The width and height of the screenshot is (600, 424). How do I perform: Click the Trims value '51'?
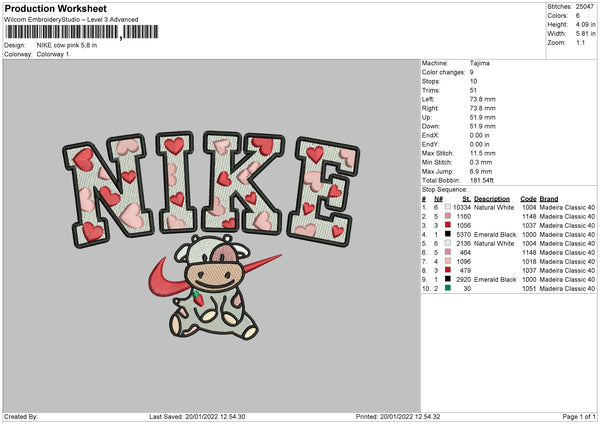pyautogui.click(x=473, y=90)
